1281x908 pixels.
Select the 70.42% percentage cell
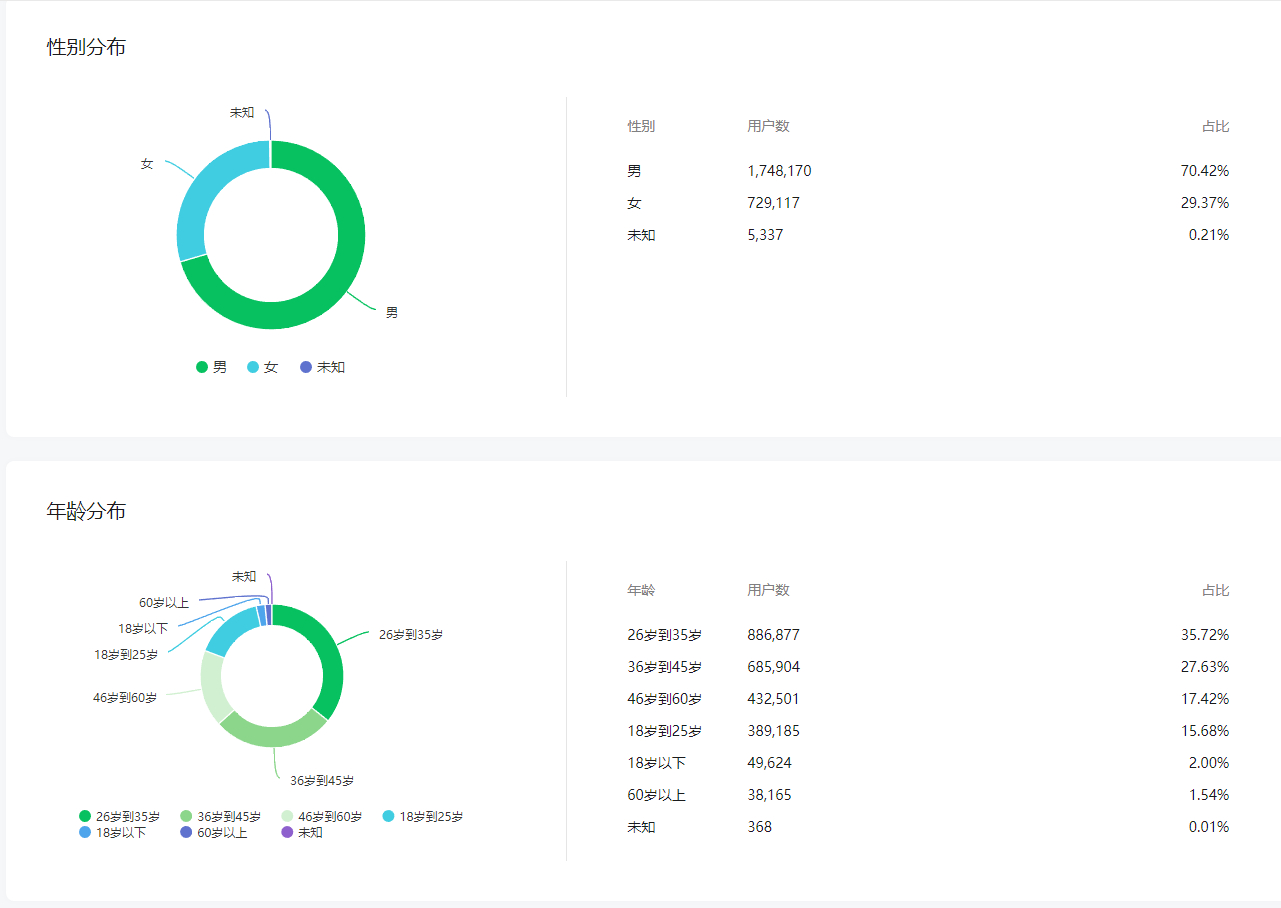1205,171
